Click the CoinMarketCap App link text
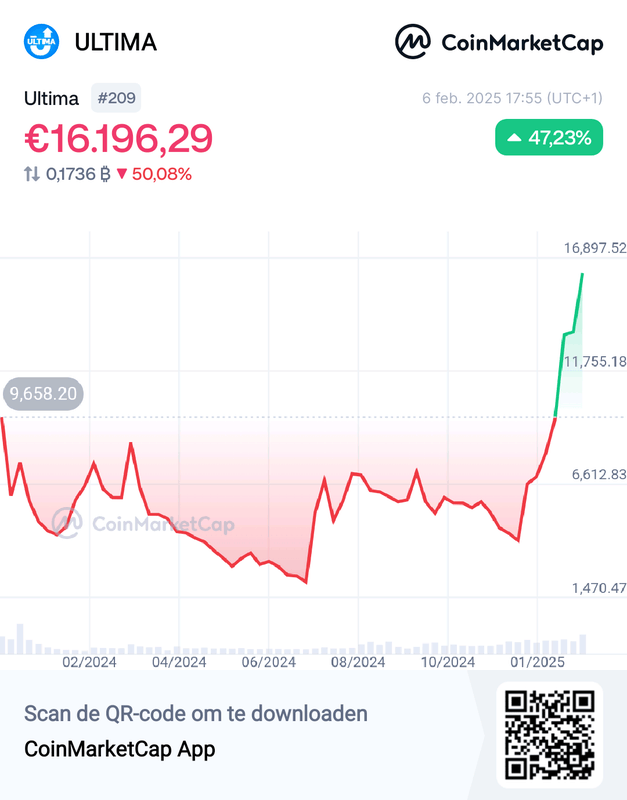This screenshot has width=627, height=800. (119, 748)
